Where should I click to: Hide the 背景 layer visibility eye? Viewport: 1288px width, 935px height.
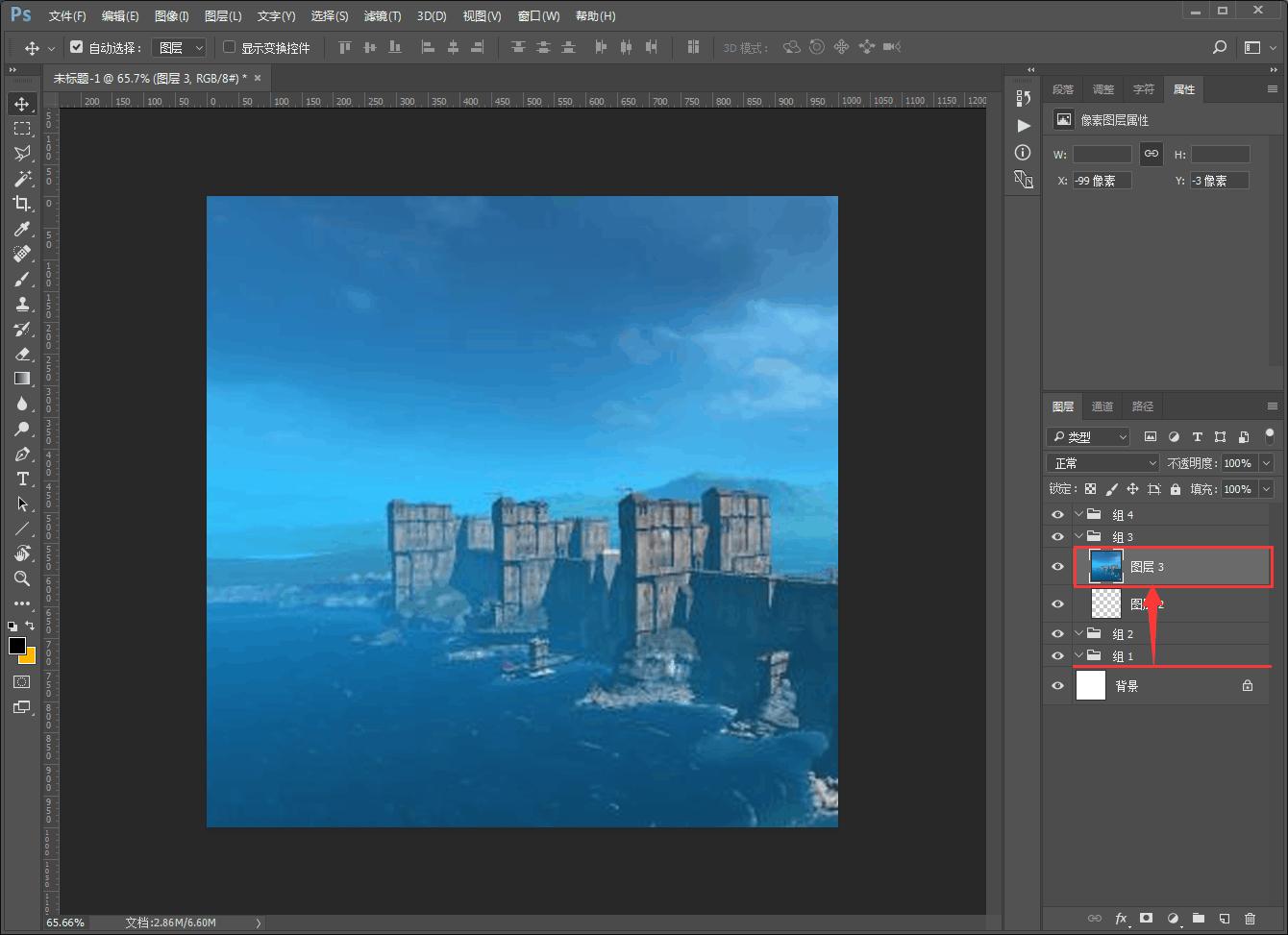pos(1058,686)
